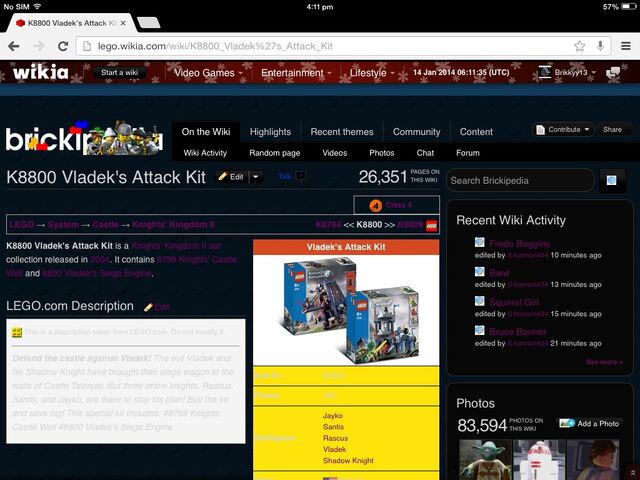Open the notifications speech bubbles icon
Screen dimensions: 640x480
pos(613,73)
